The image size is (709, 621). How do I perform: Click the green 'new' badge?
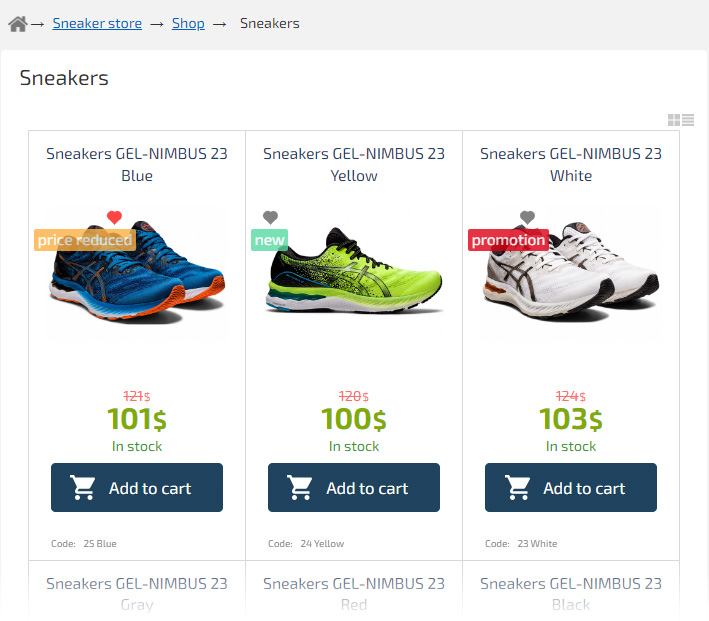pos(270,240)
